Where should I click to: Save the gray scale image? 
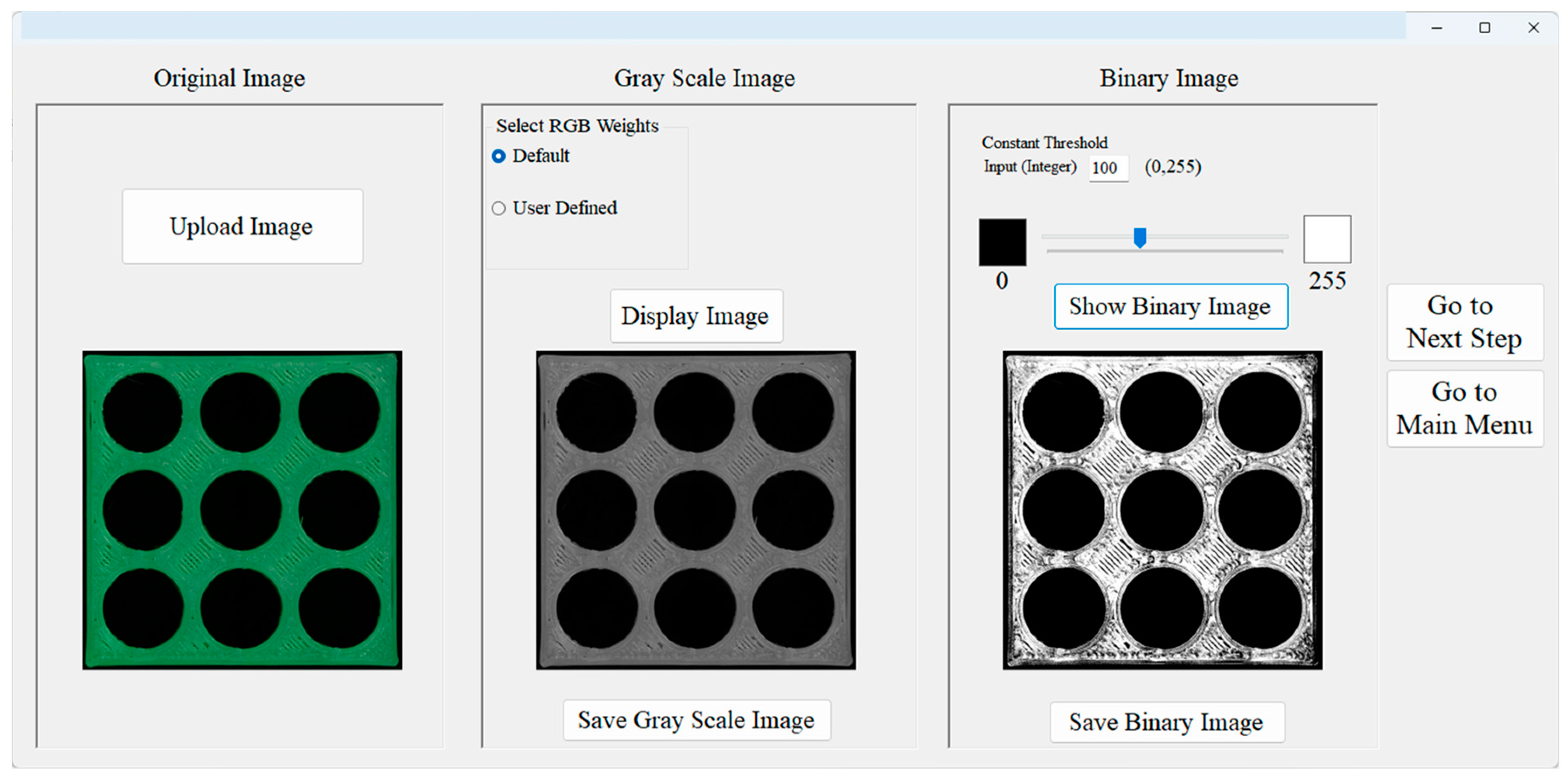(696, 721)
